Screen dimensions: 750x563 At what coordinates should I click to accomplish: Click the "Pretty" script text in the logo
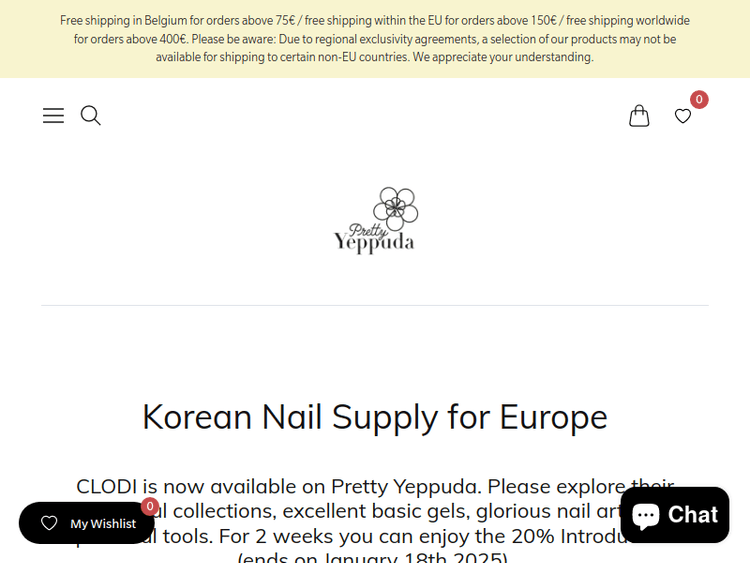pos(354,229)
